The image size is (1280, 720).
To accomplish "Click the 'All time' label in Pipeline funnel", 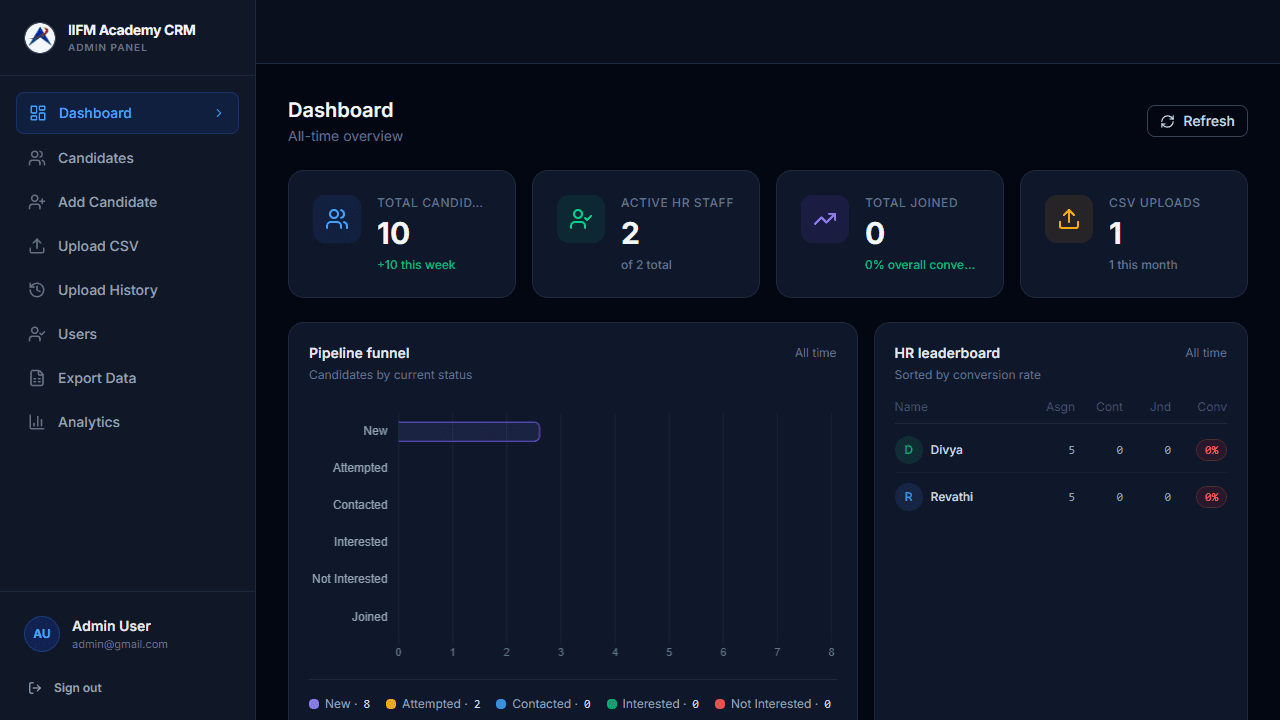I will click(x=816, y=353).
